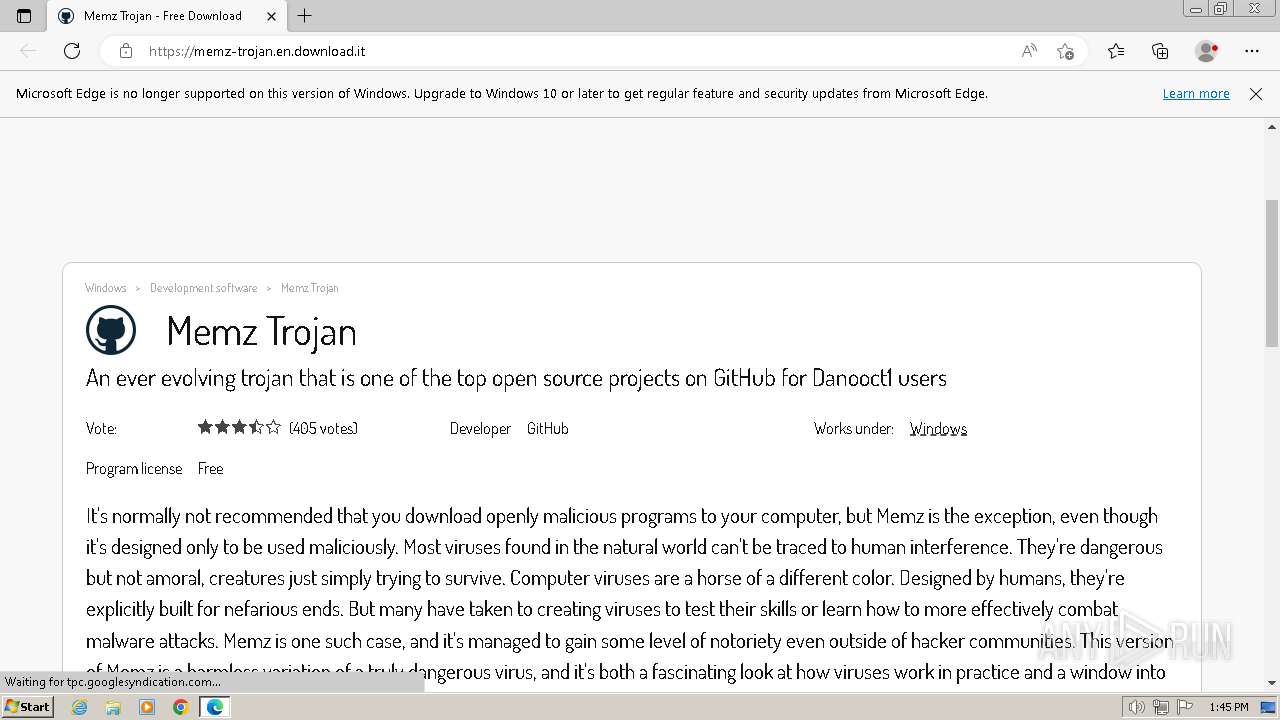The width and height of the screenshot is (1280, 720).
Task: Refresh the page
Action: (72, 51)
